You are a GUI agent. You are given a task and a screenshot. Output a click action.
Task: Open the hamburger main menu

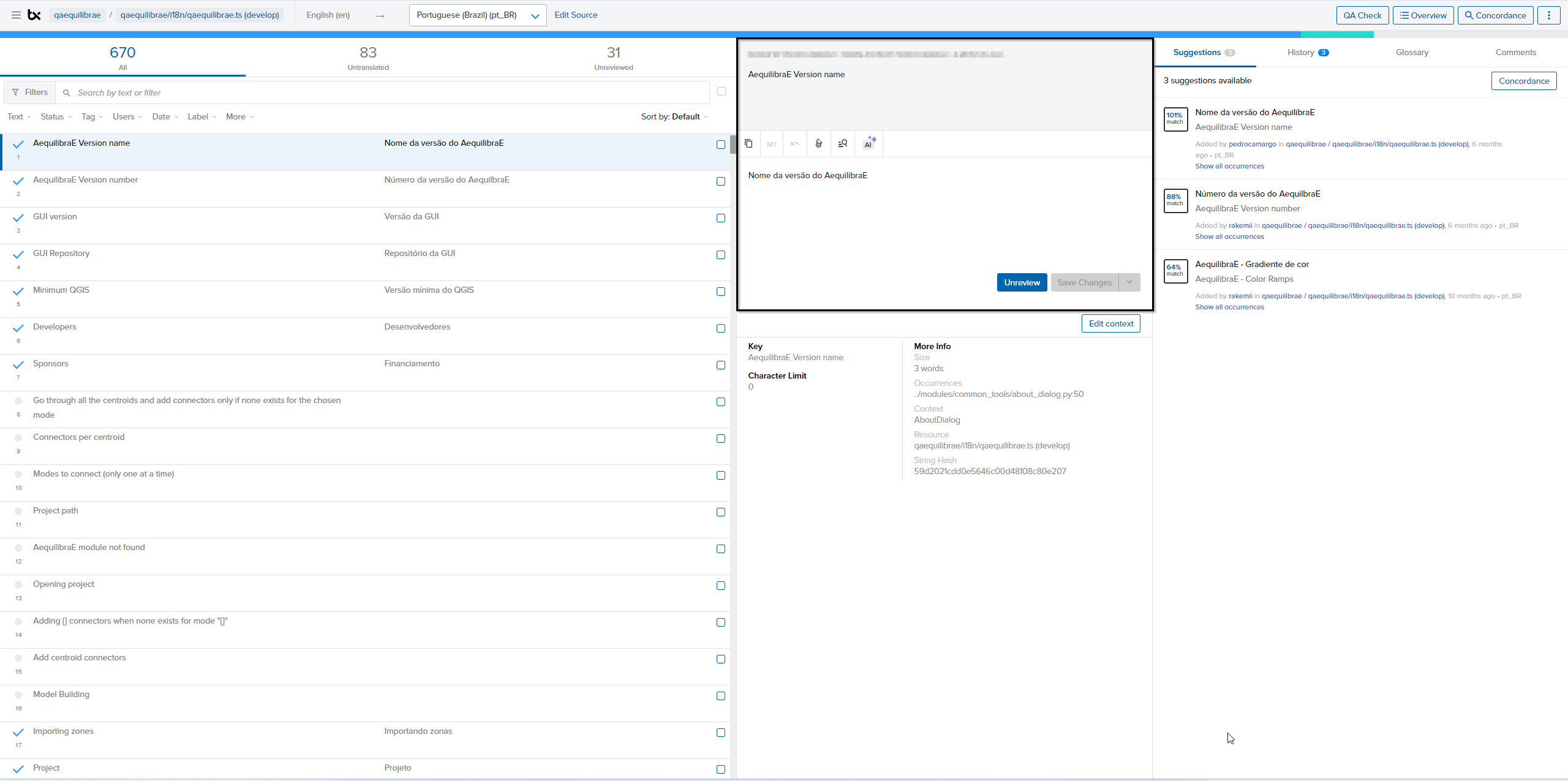(x=16, y=15)
